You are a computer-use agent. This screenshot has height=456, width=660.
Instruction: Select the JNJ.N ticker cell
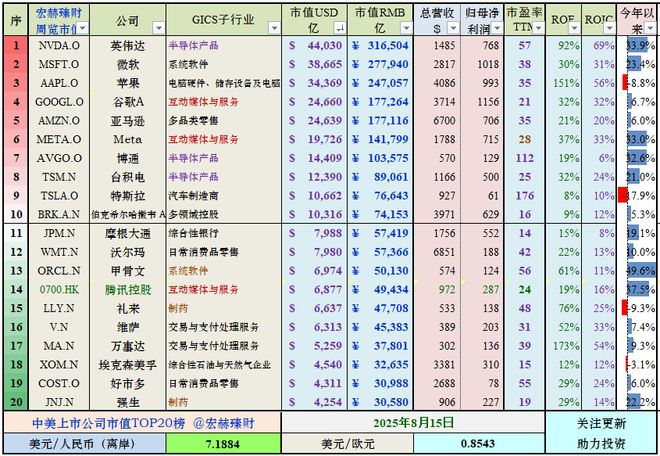(59, 402)
